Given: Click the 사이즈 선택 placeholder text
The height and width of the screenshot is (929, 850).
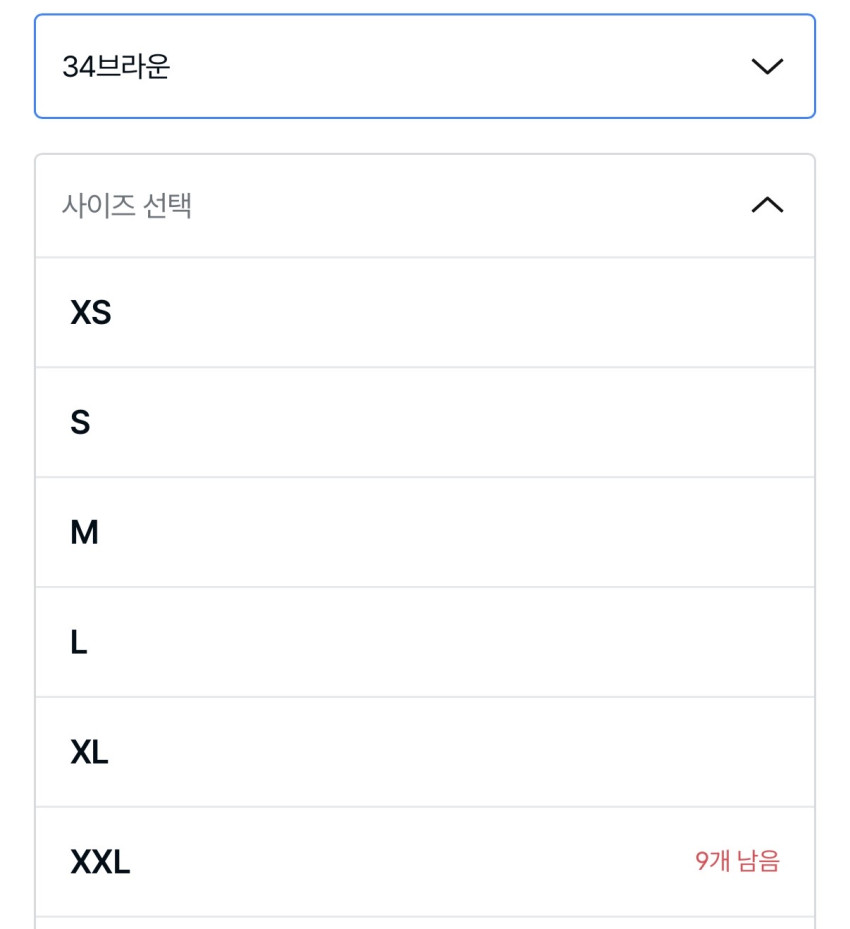Looking at the screenshot, I should click(127, 206).
